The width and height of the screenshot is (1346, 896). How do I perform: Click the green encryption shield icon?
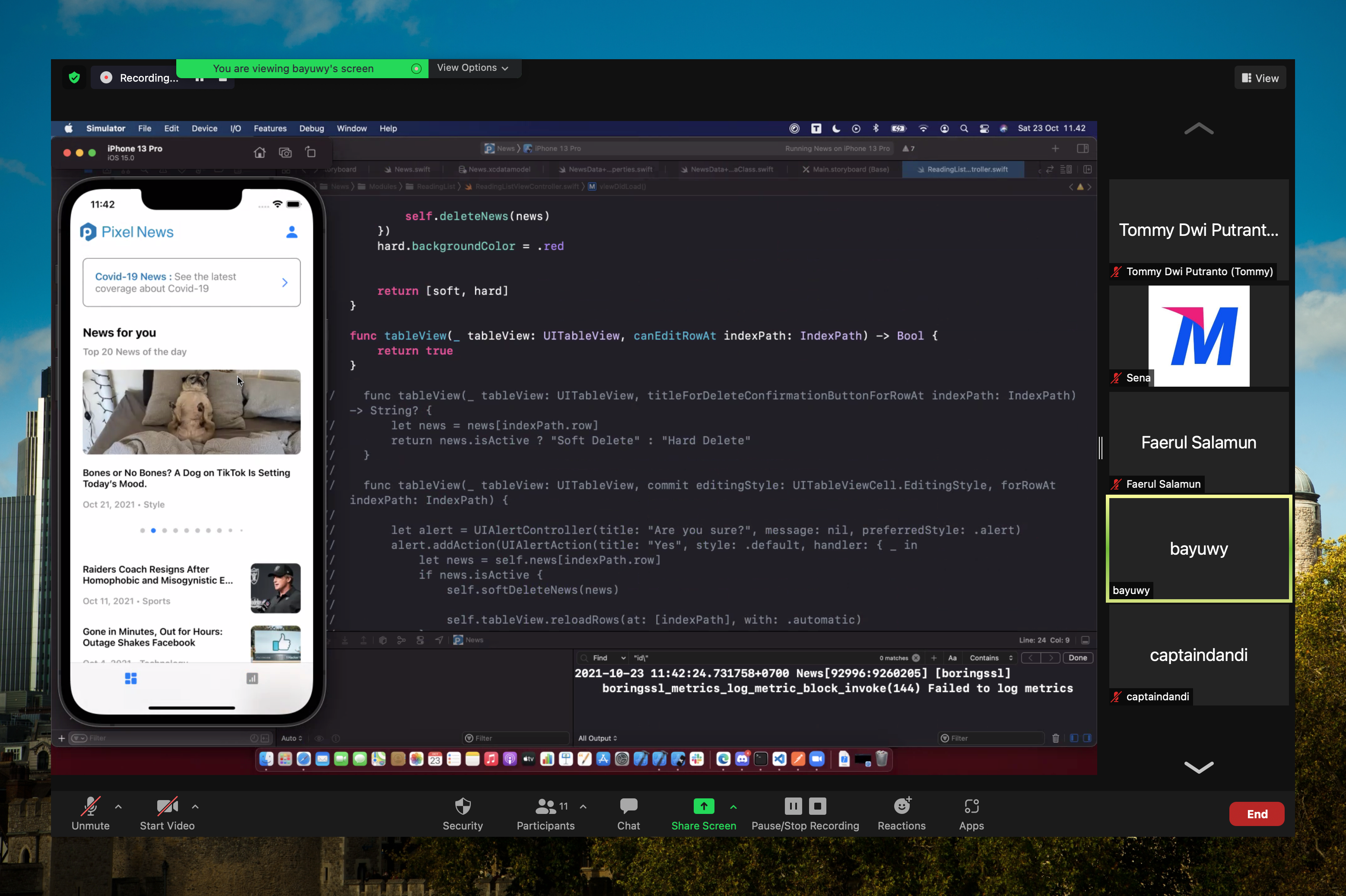tap(74, 78)
